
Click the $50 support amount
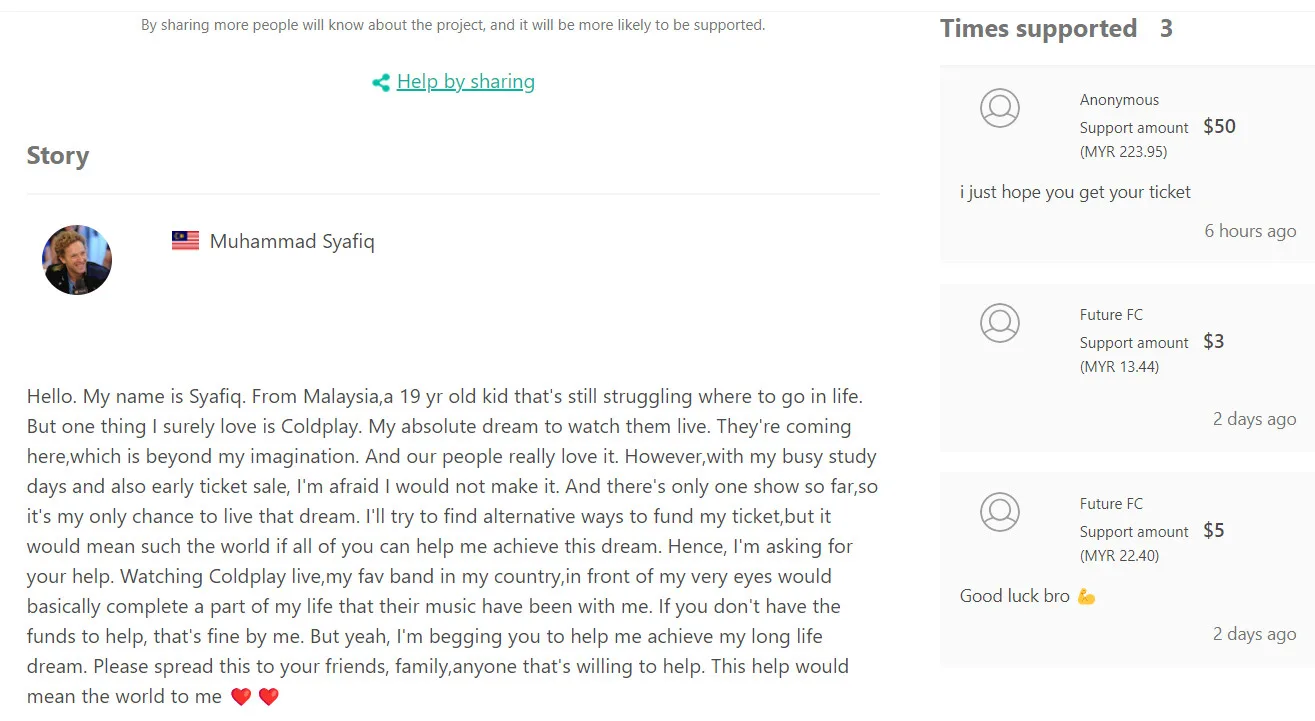1219,126
